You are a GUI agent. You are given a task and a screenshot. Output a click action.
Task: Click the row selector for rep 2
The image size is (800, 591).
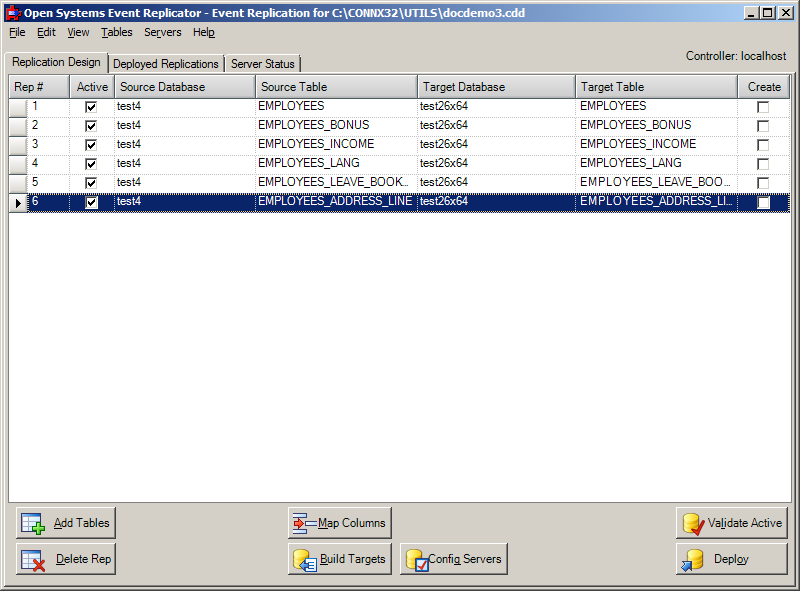(x=16, y=125)
